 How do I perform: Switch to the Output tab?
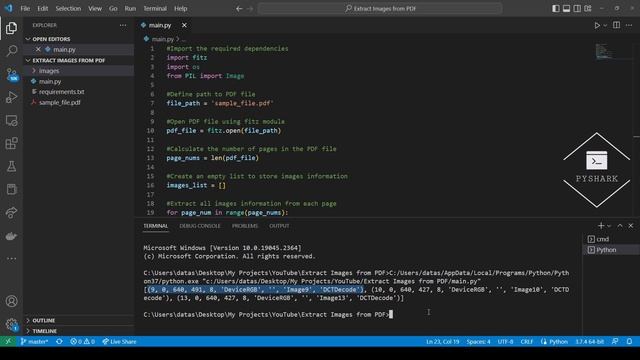(x=279, y=226)
